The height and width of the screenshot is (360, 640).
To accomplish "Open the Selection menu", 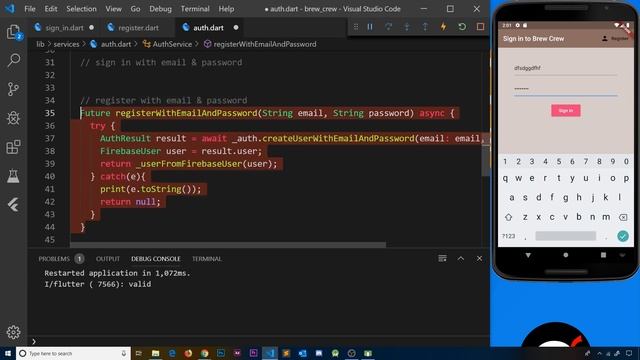I will [x=81, y=9].
